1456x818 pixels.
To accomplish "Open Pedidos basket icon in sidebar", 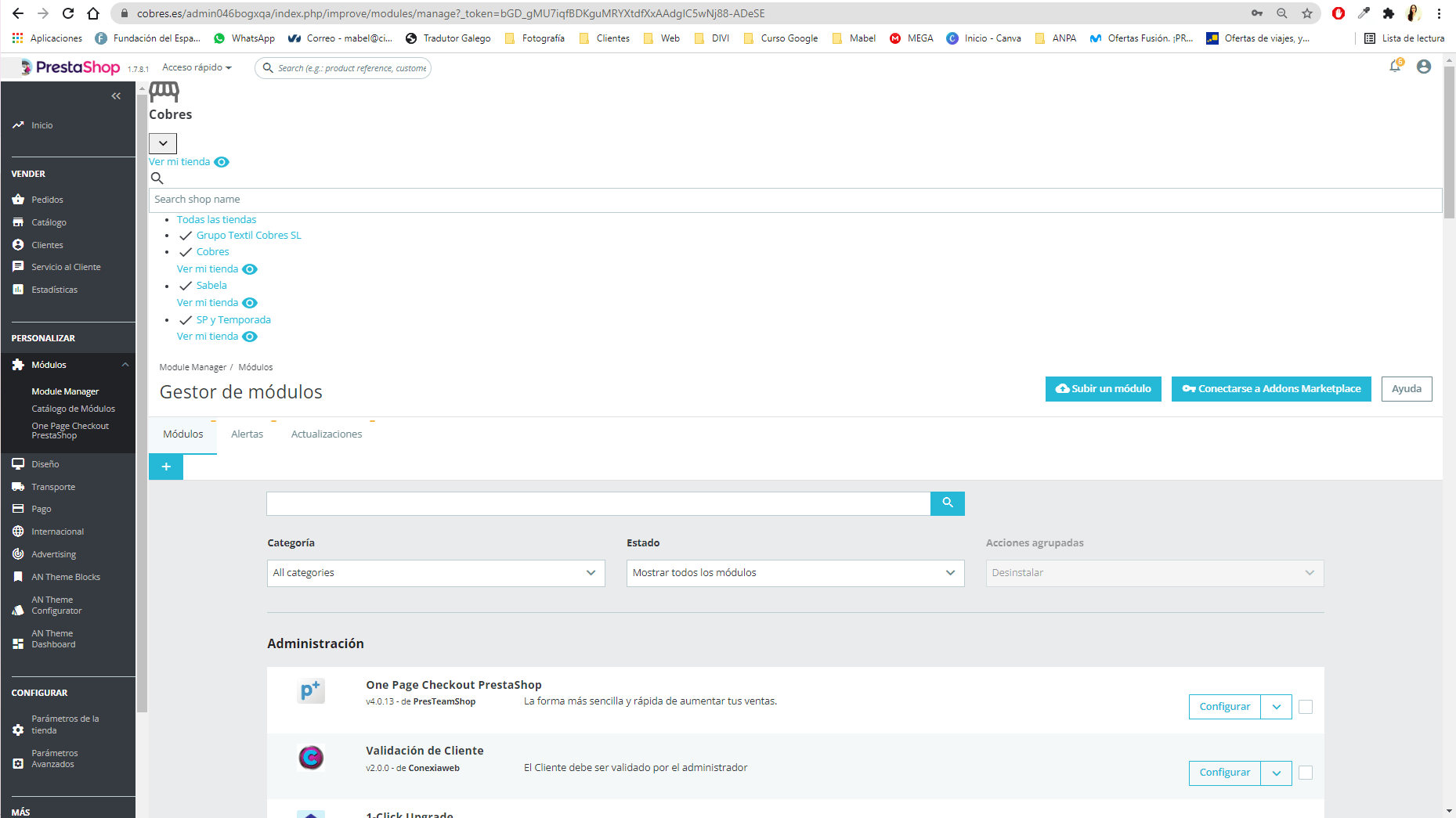I will pos(18,200).
